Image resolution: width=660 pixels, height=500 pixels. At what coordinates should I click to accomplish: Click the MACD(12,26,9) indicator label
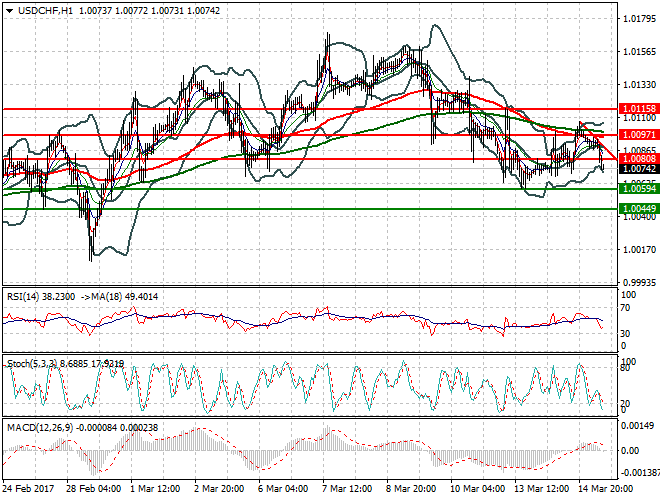pos(38,428)
